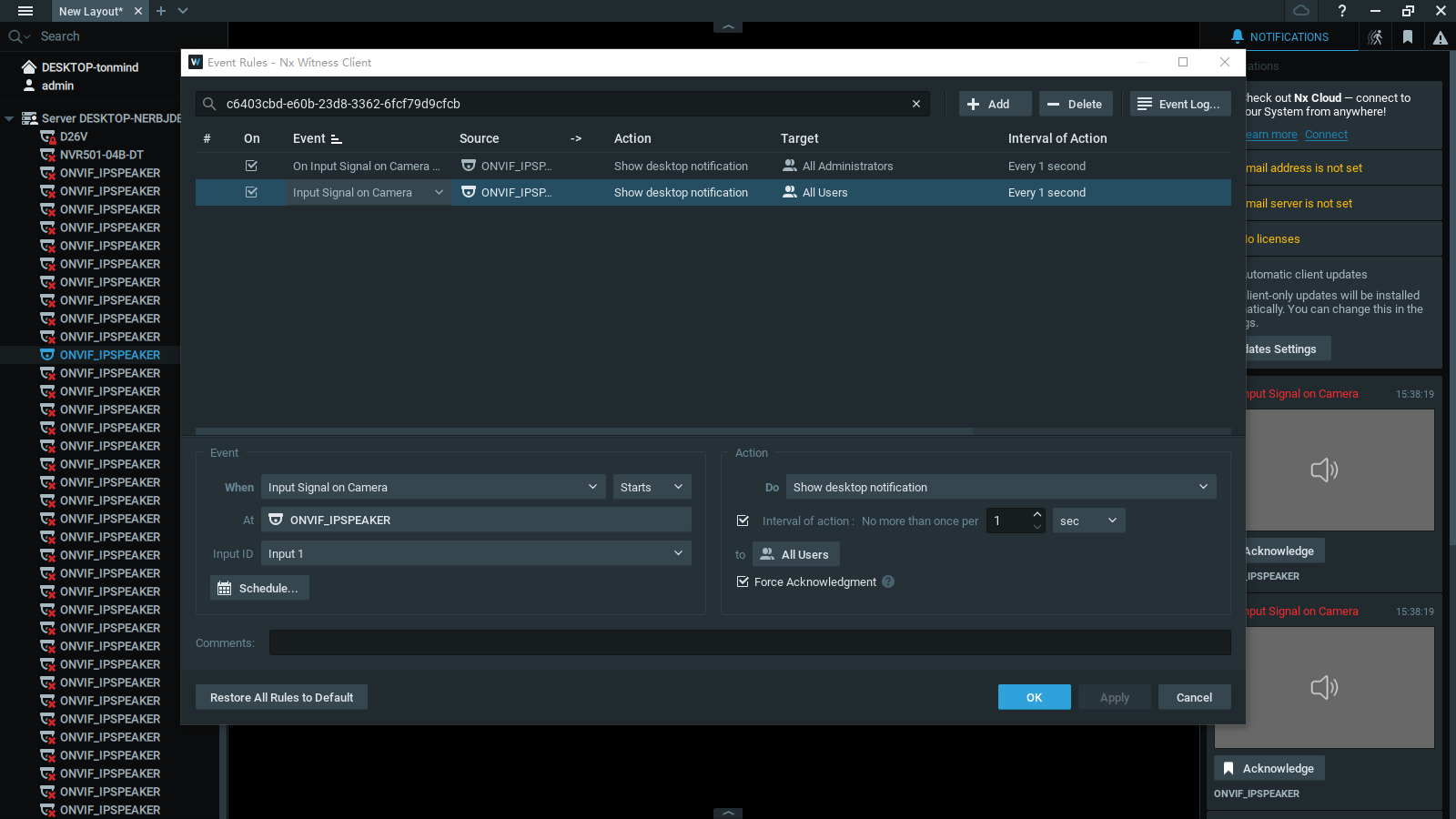Toggle On checkbox for All Administrators rule
The image size is (1456, 819).
[x=251, y=166]
